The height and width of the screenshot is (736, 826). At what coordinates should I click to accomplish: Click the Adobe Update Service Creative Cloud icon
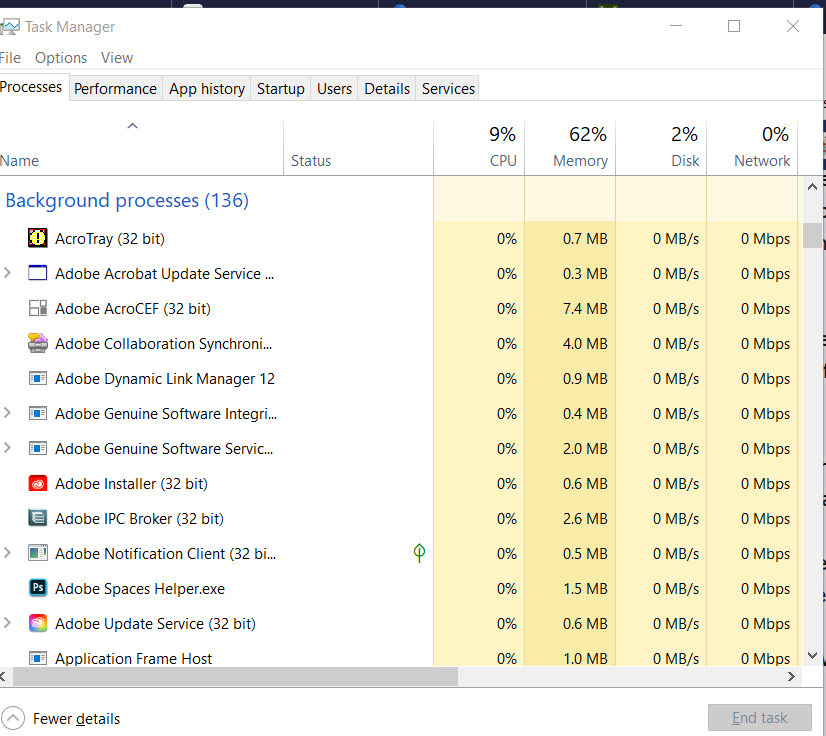[x=37, y=623]
